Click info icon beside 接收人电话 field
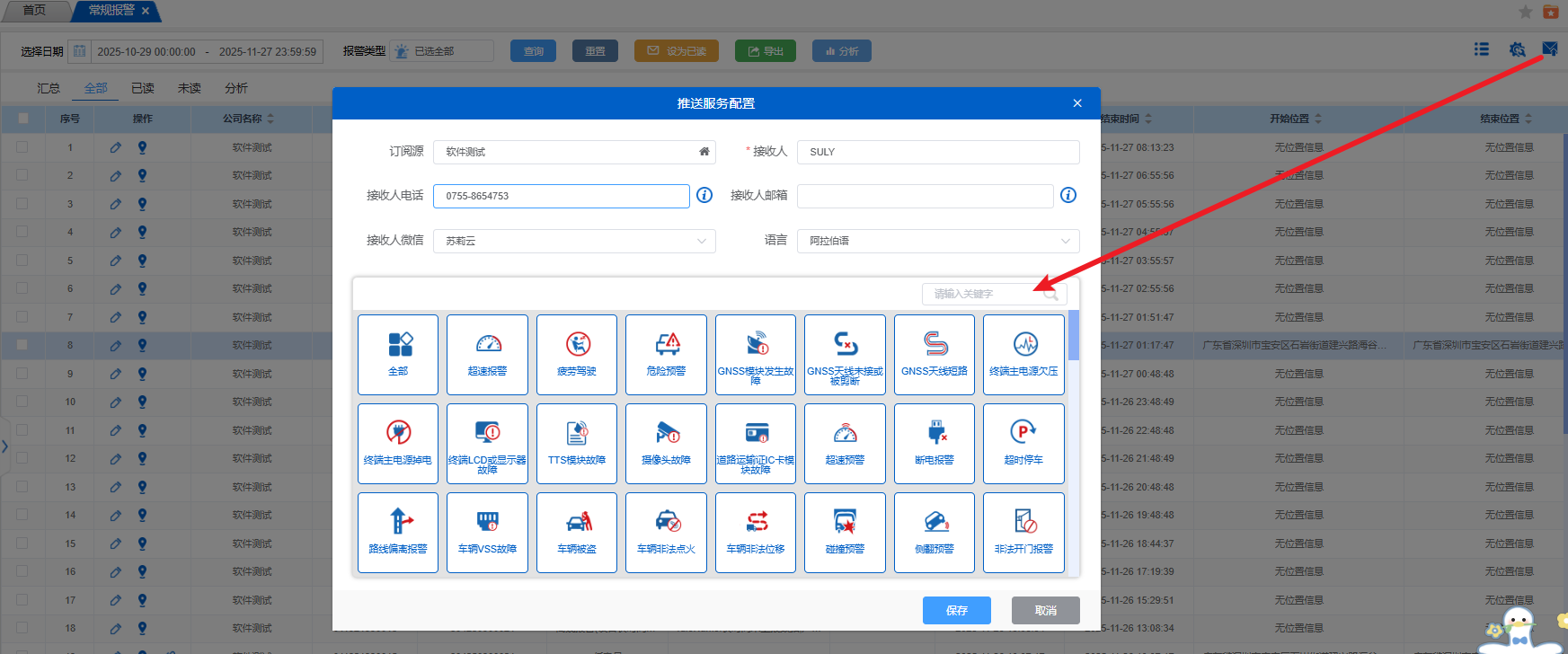Image resolution: width=1568 pixels, height=654 pixels. 704,196
